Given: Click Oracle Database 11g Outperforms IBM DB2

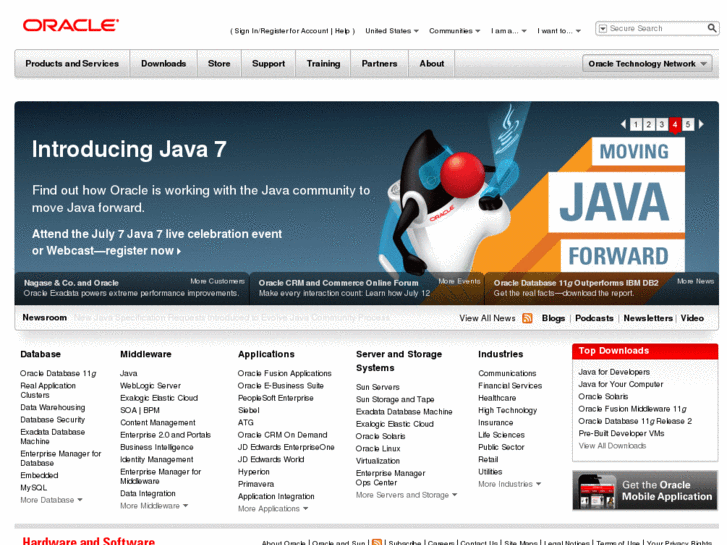Looking at the screenshot, I should pyautogui.click(x=576, y=283).
